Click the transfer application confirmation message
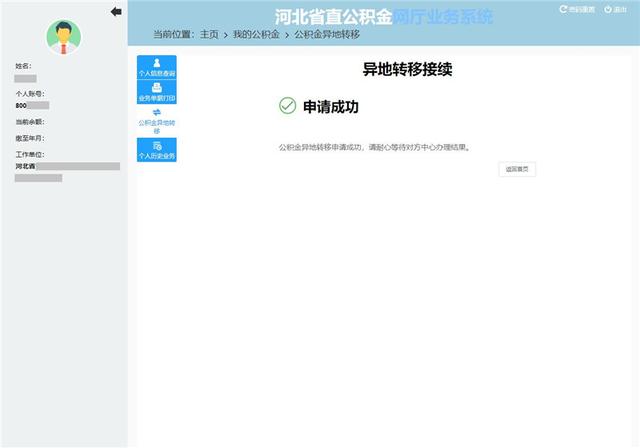 373,147
